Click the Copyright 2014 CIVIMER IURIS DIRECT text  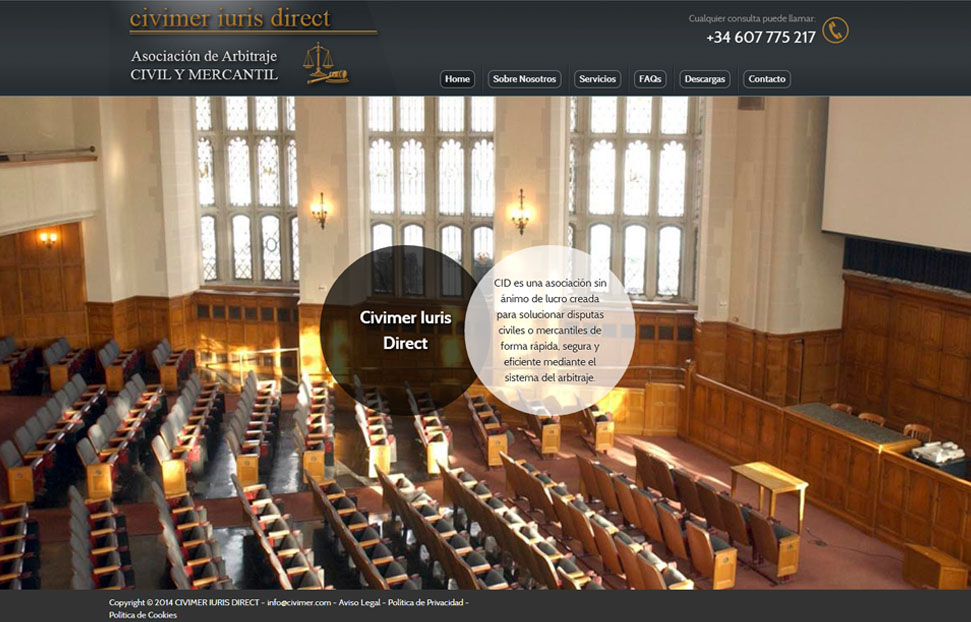[x=184, y=602]
